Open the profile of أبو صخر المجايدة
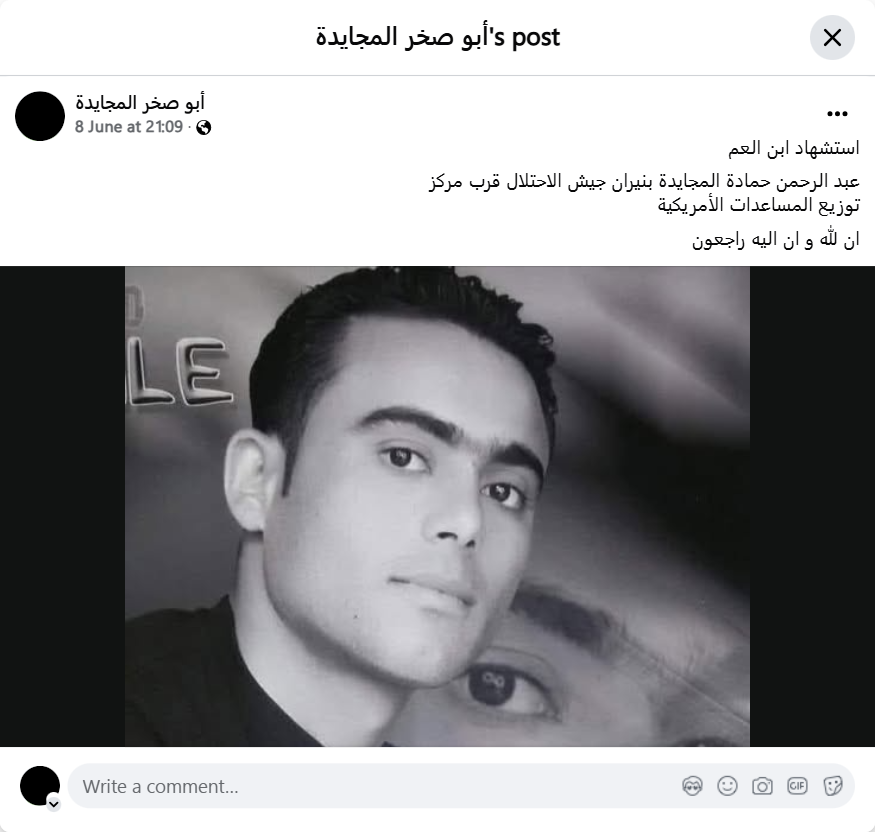The image size is (875, 832). [x=140, y=103]
